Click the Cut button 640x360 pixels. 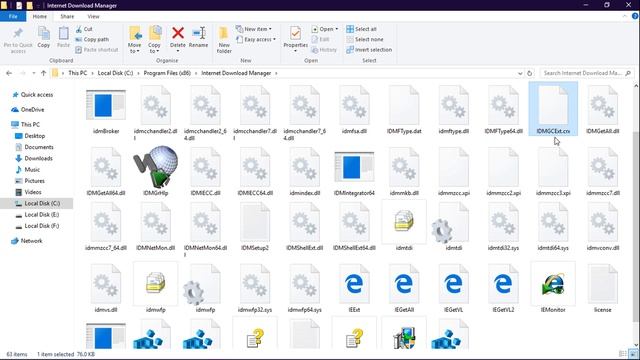84,29
